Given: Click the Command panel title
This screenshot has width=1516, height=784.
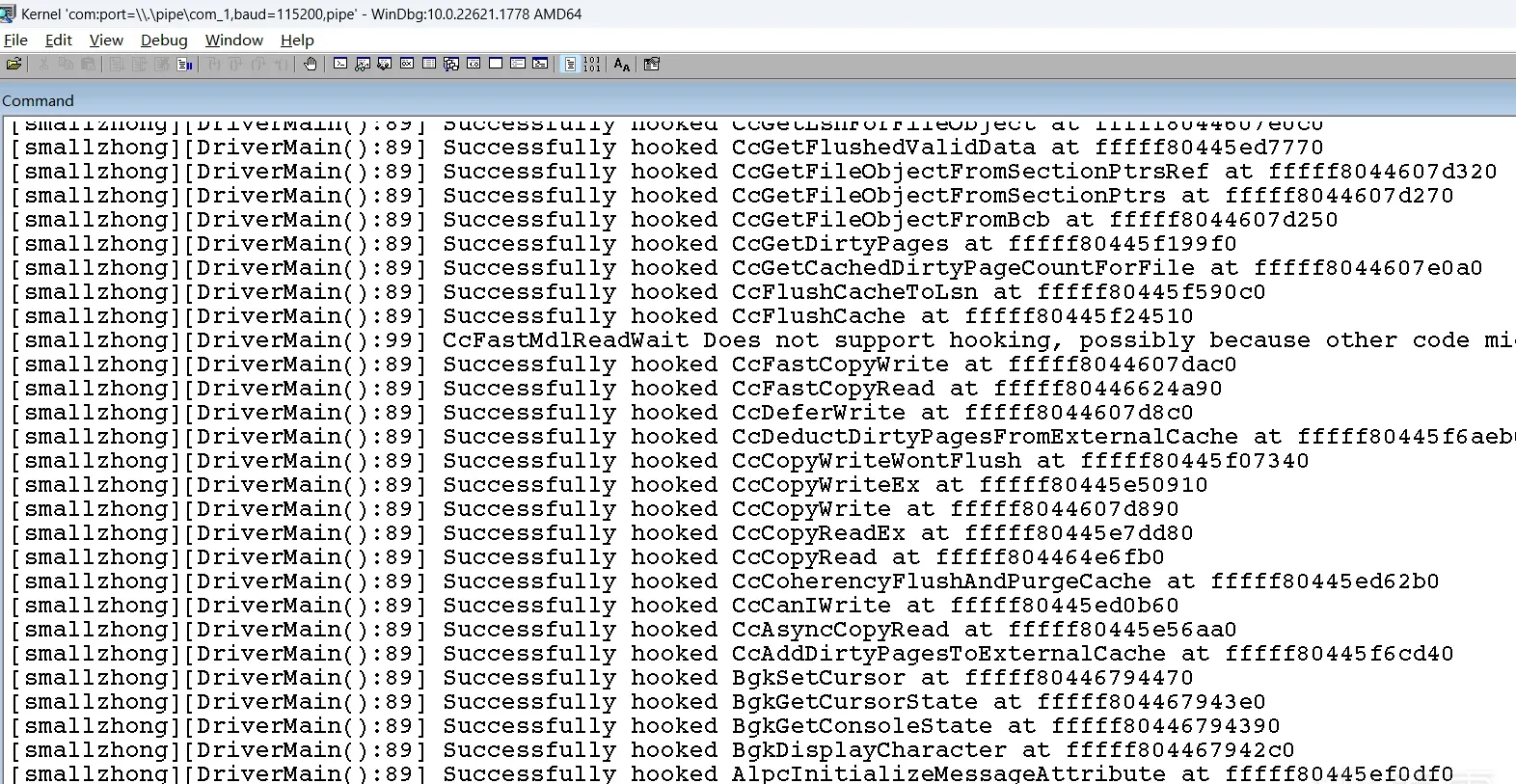Looking at the screenshot, I should pyautogui.click(x=38, y=100).
